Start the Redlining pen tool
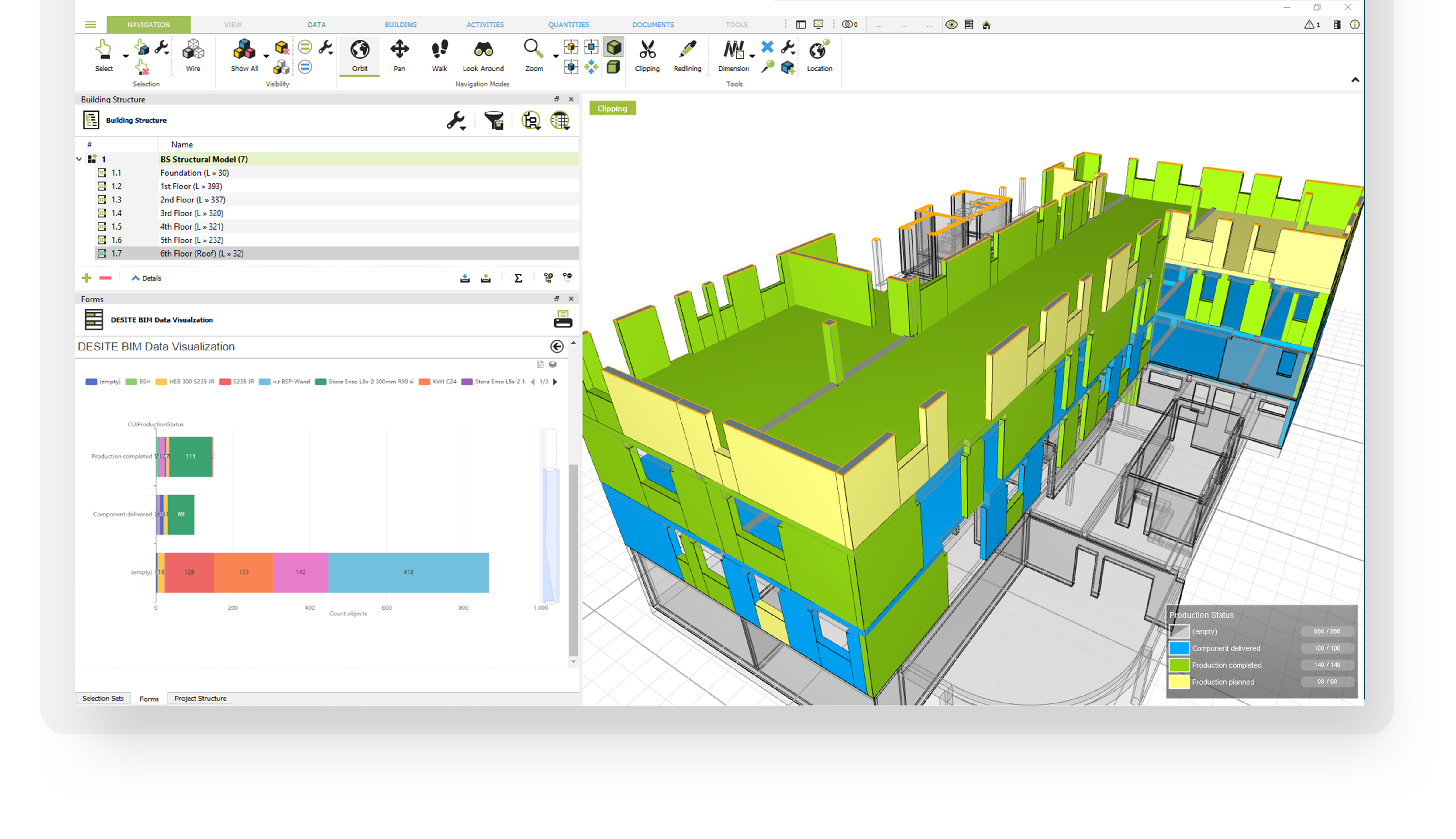 687,55
